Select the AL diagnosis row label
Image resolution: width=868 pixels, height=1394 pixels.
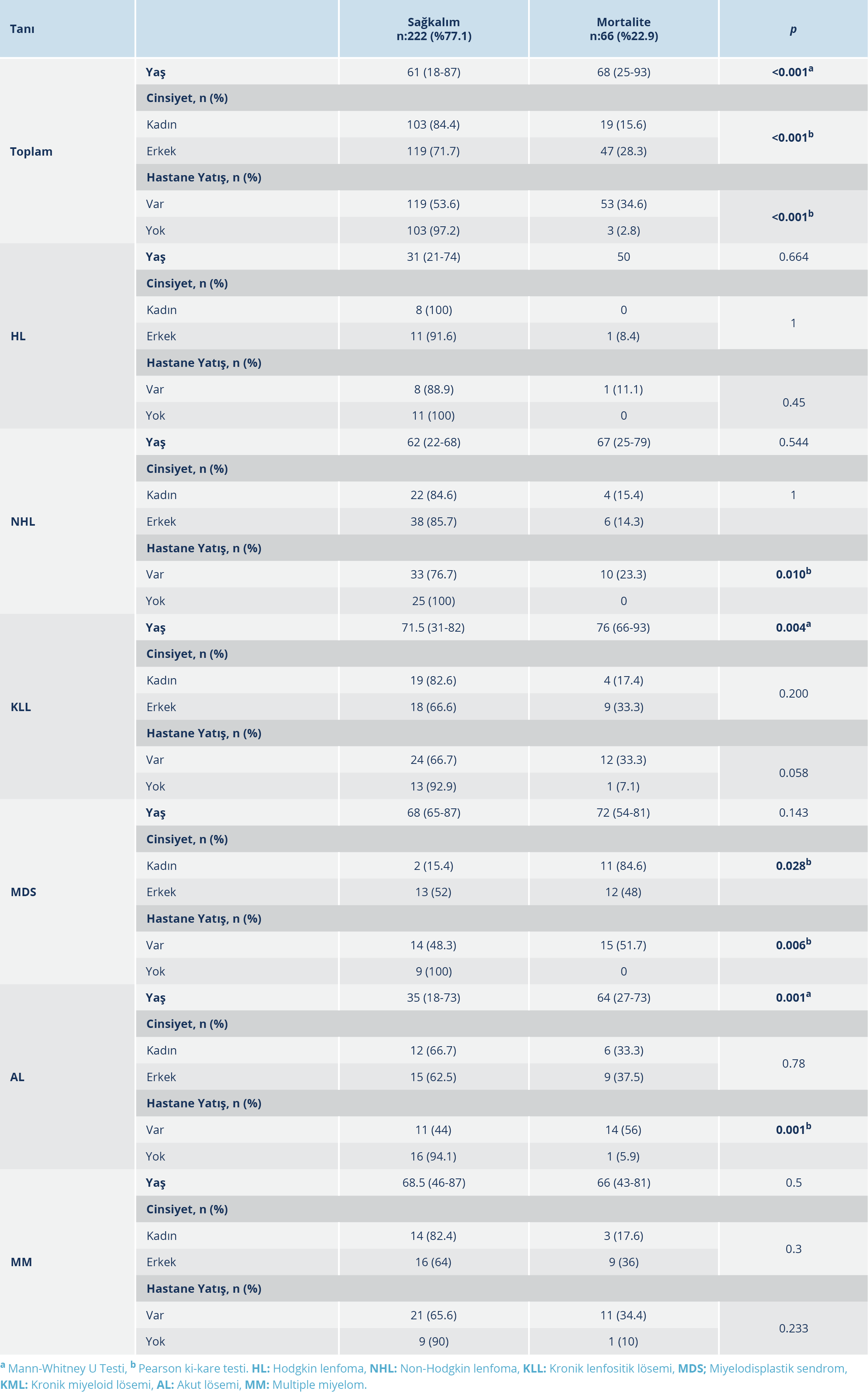tap(18, 1077)
